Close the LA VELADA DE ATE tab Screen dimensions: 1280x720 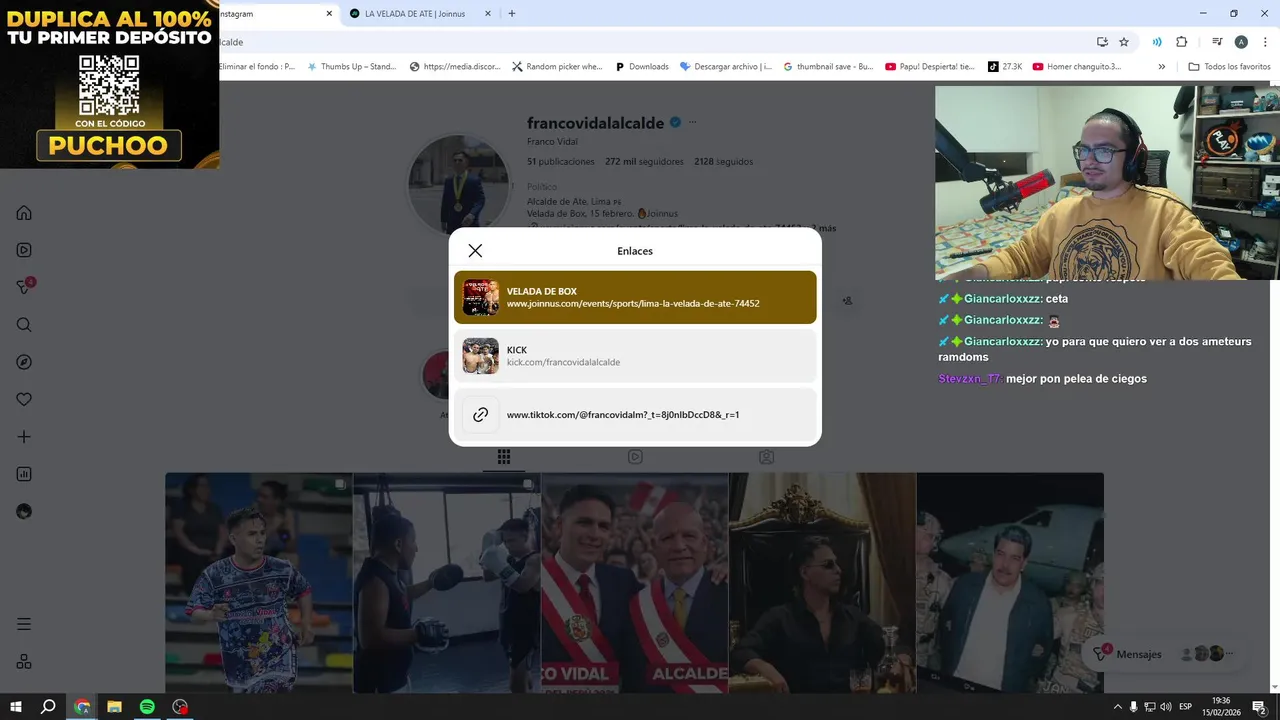coord(488,14)
